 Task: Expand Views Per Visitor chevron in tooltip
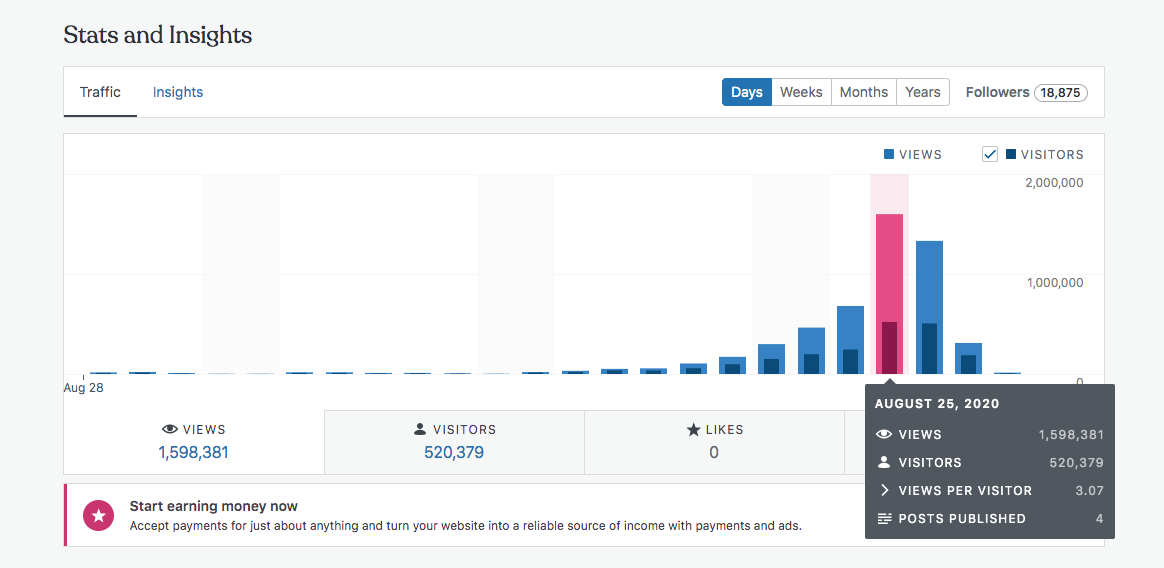pyautogui.click(x=884, y=491)
